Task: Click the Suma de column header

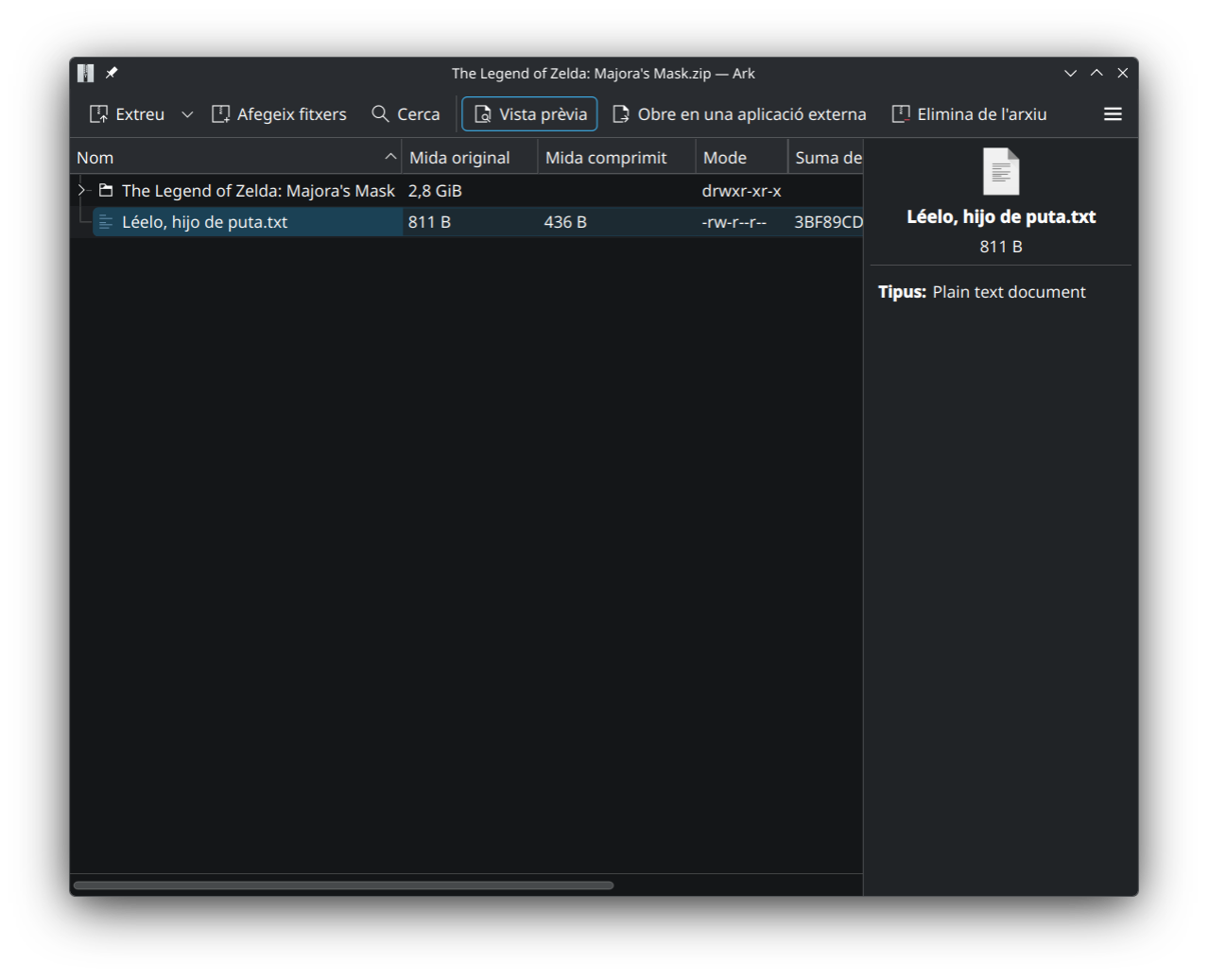Action: coord(826,158)
